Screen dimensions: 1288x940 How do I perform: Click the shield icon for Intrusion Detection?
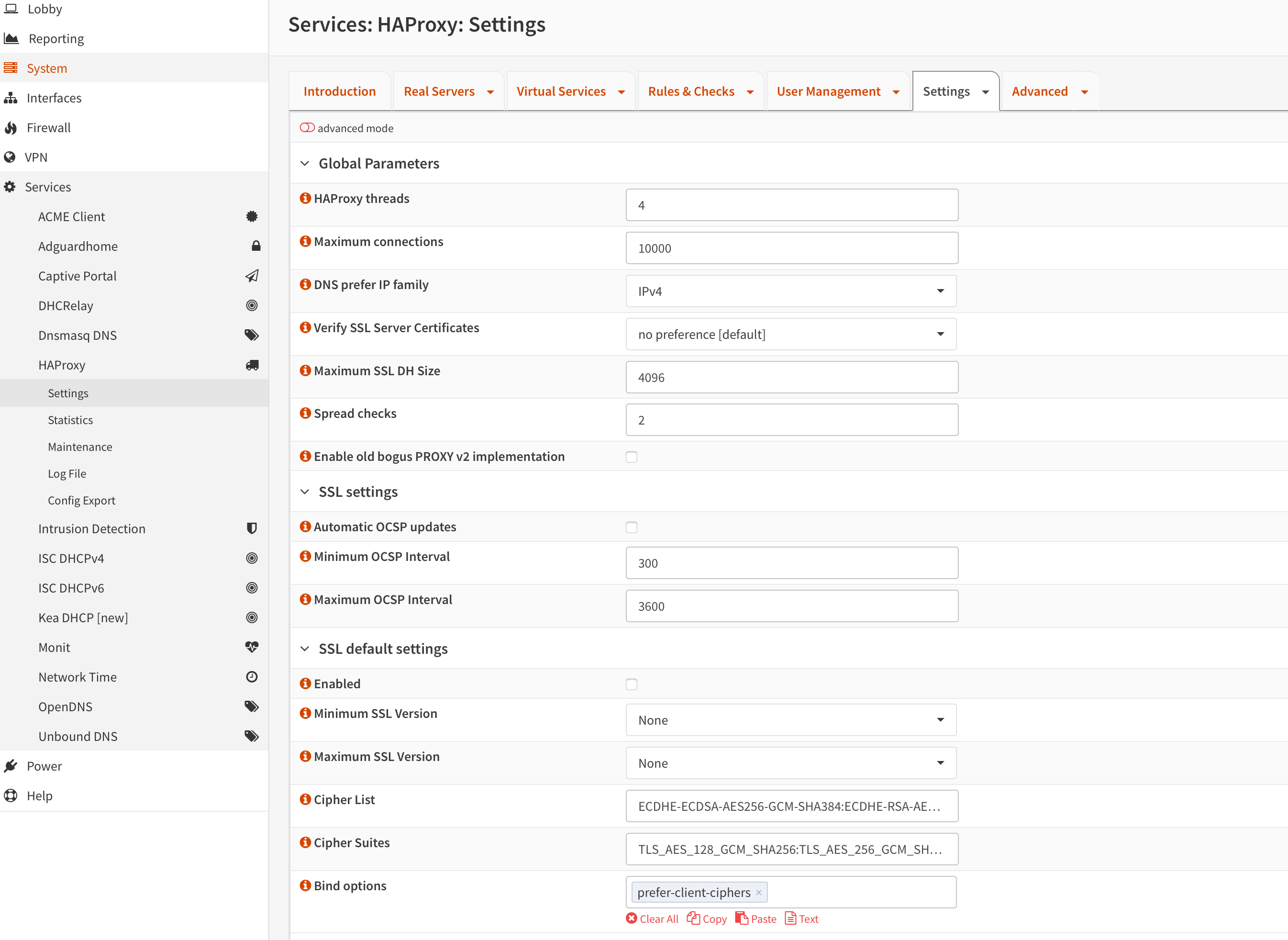[252, 528]
